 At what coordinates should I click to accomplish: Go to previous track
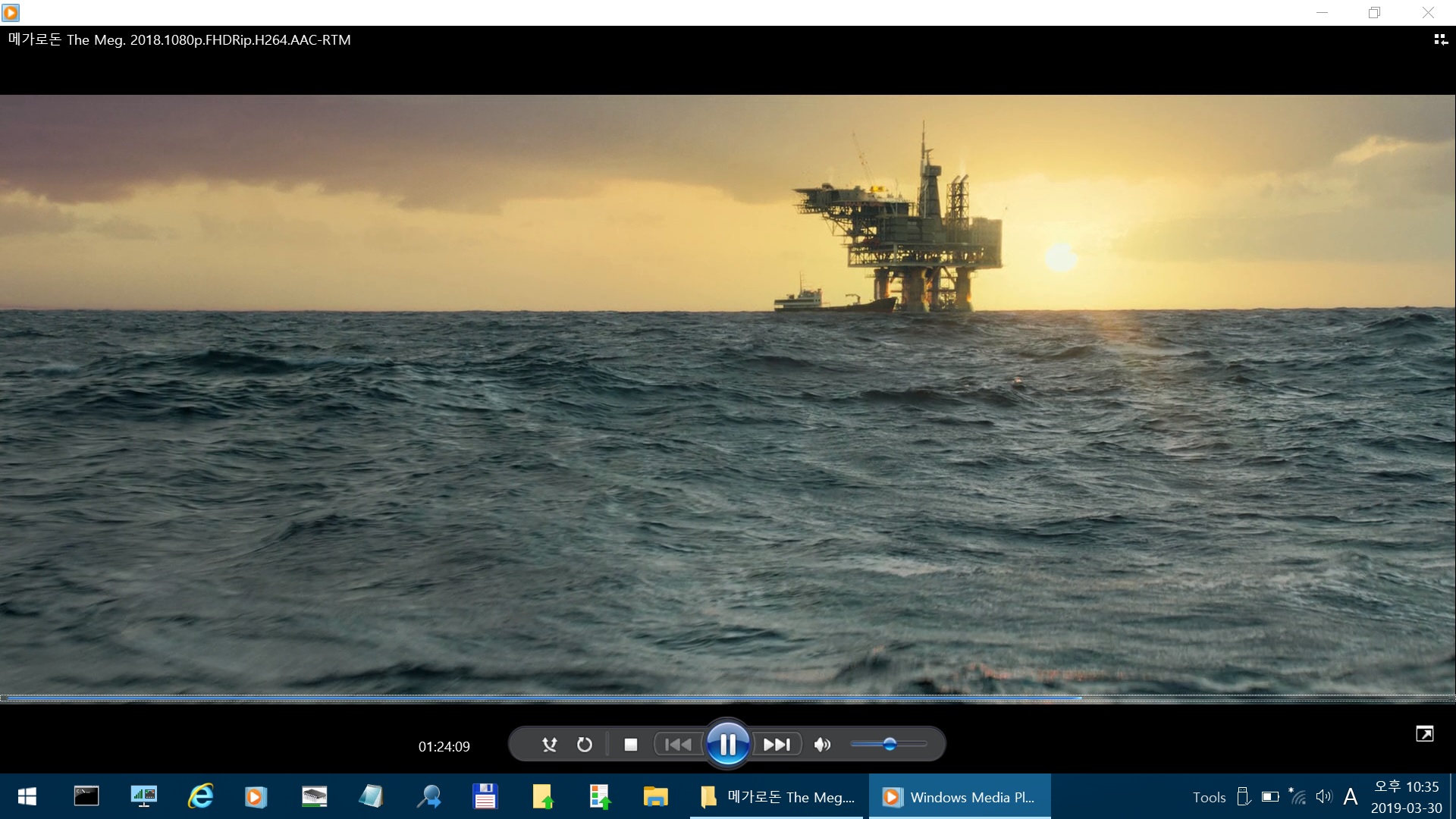pyautogui.click(x=678, y=745)
